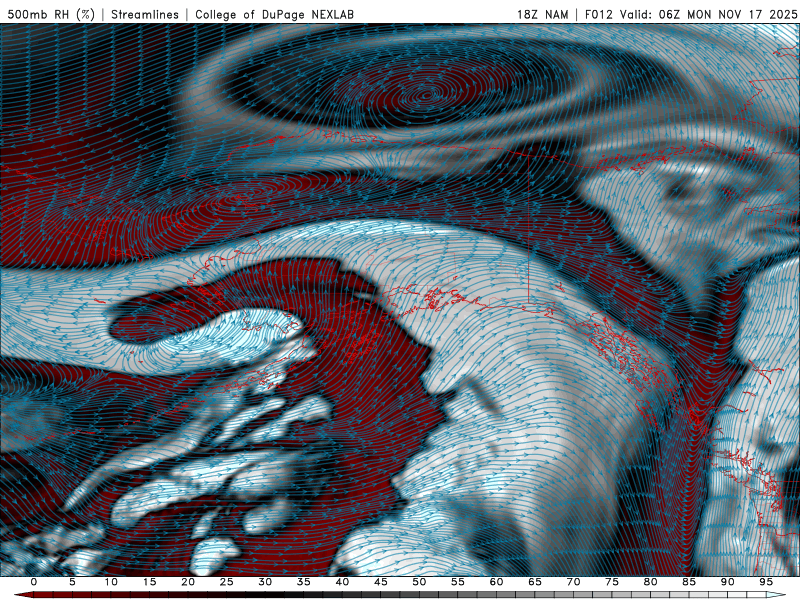
Task: Click the colorbar label "10"
Action: coord(111,582)
